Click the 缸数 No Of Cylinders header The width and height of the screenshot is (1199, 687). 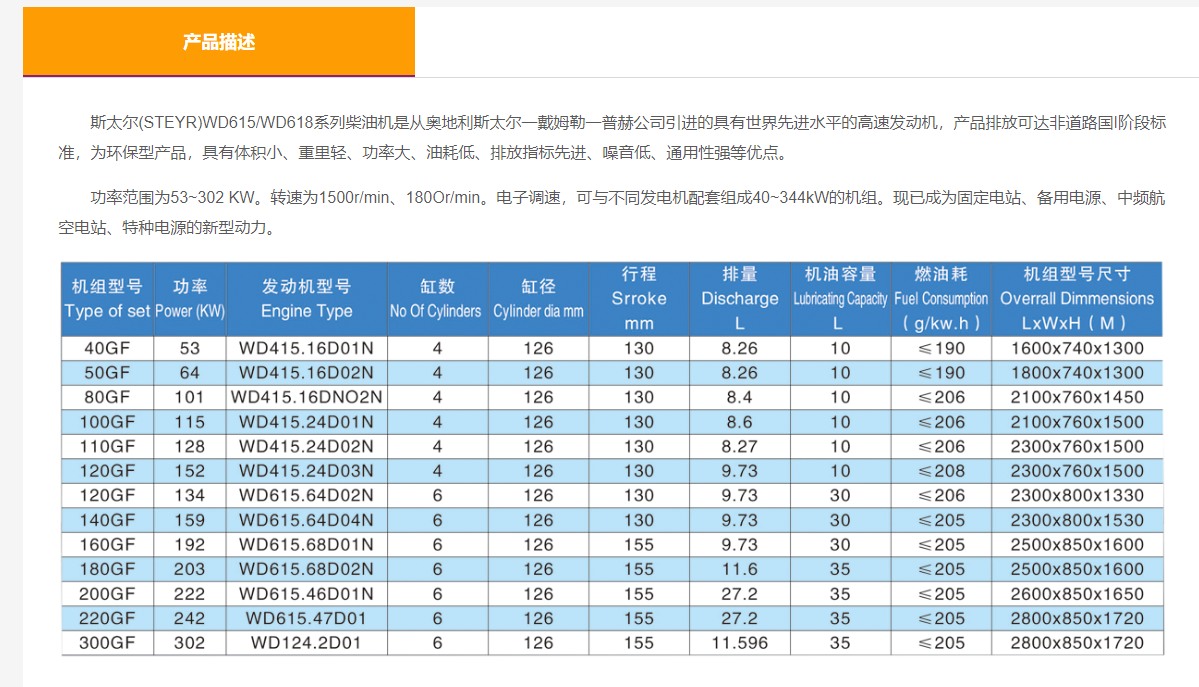[436, 298]
